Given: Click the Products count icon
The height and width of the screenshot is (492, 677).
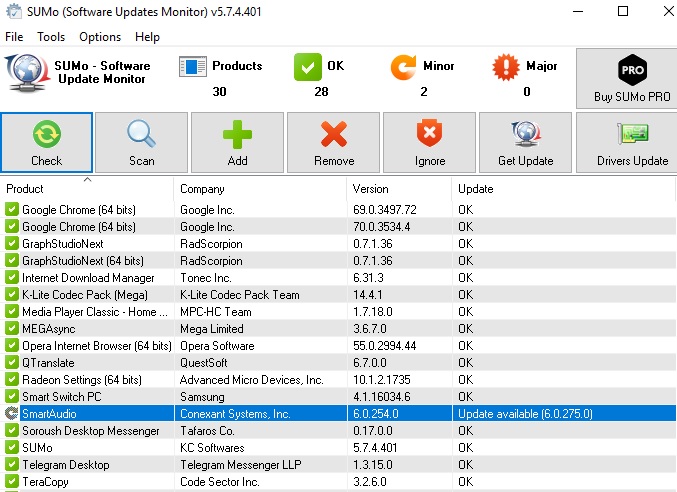Looking at the screenshot, I should tap(193, 67).
